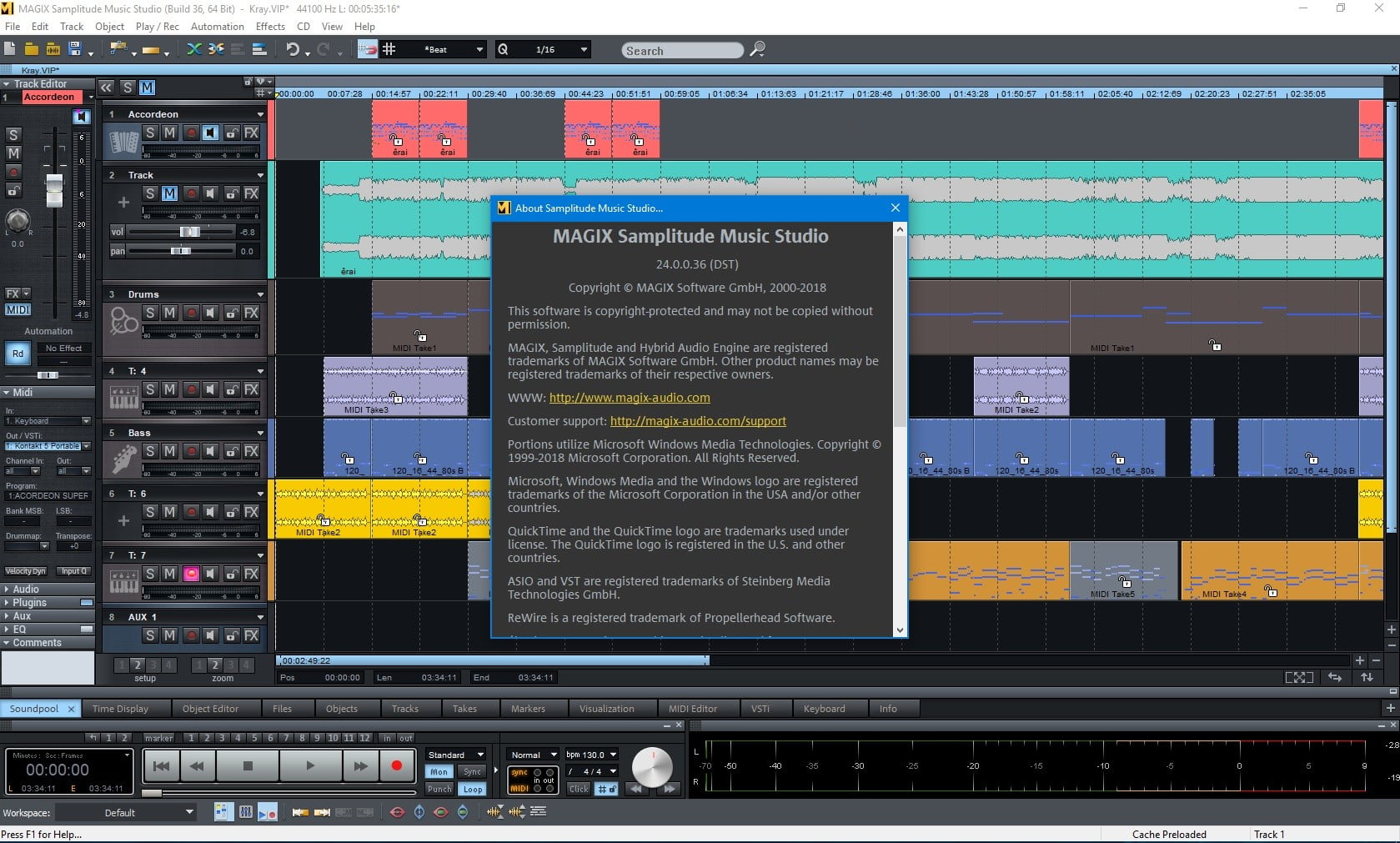Click the Track Editor volume fader
The height and width of the screenshot is (843, 1400).
(54, 191)
